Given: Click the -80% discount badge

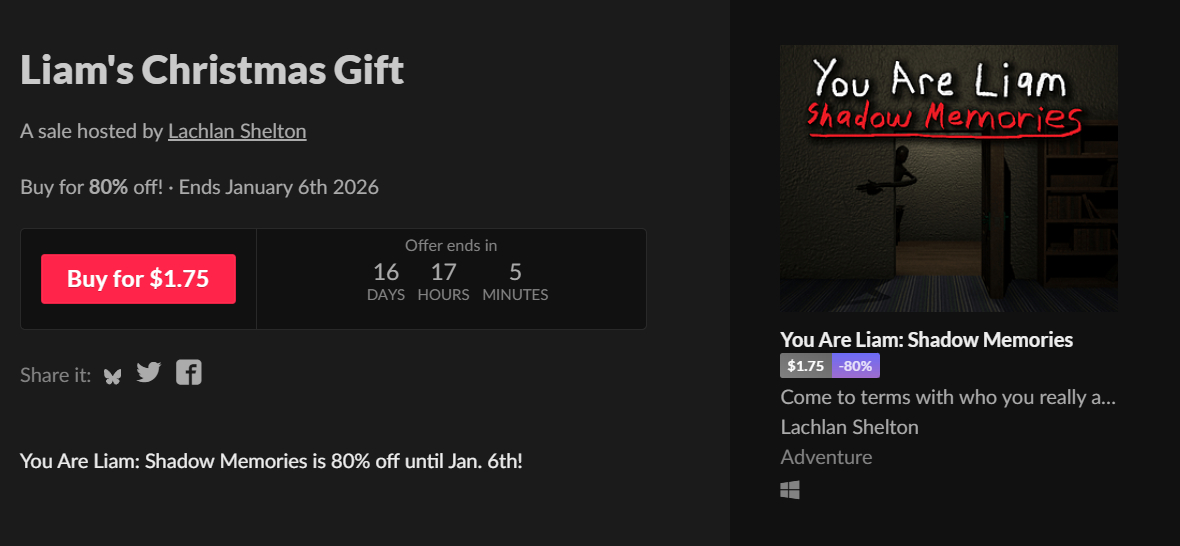Looking at the screenshot, I should coord(855,366).
